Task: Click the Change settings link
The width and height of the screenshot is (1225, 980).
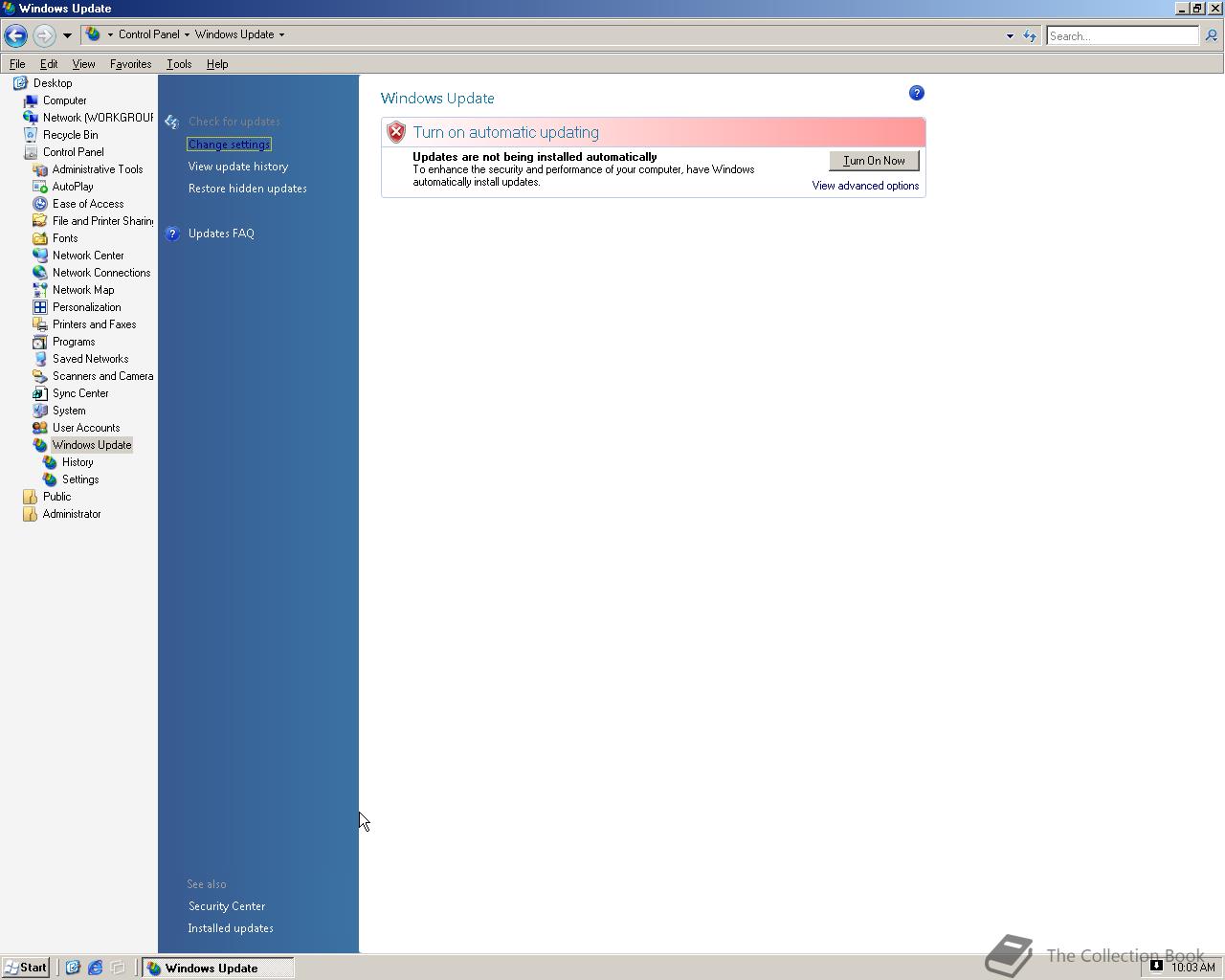Action: (229, 145)
